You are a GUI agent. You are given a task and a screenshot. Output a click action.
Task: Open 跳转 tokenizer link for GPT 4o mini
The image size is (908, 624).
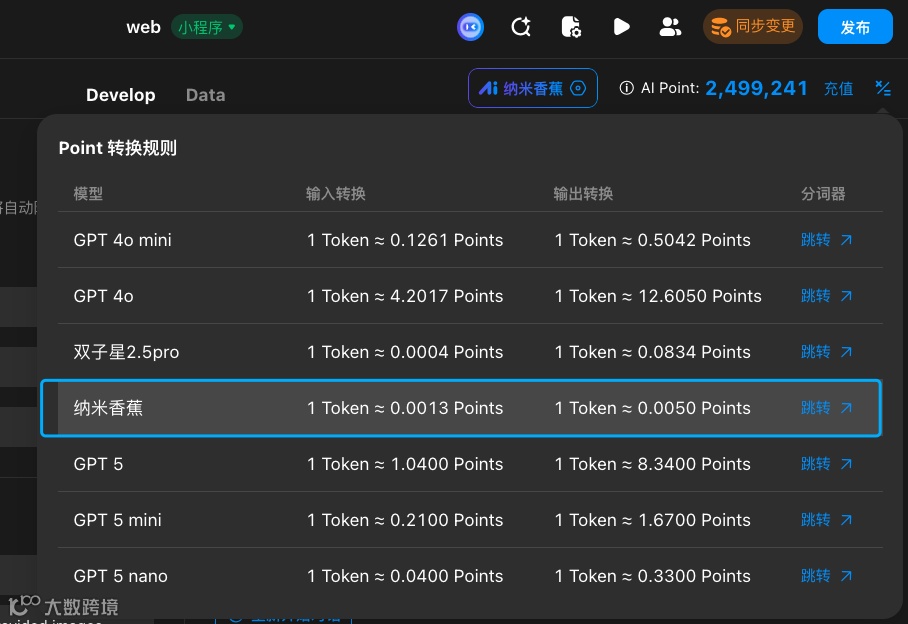pyautogui.click(x=826, y=240)
